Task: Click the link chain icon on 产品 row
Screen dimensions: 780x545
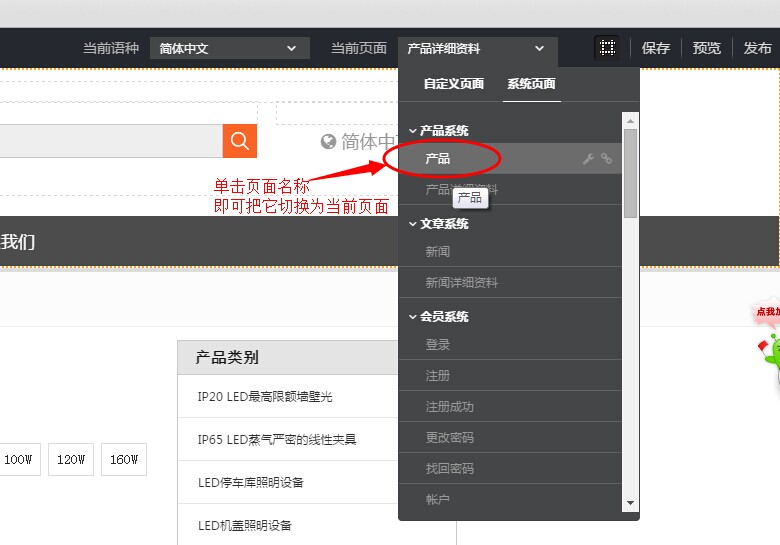Action: [606, 159]
